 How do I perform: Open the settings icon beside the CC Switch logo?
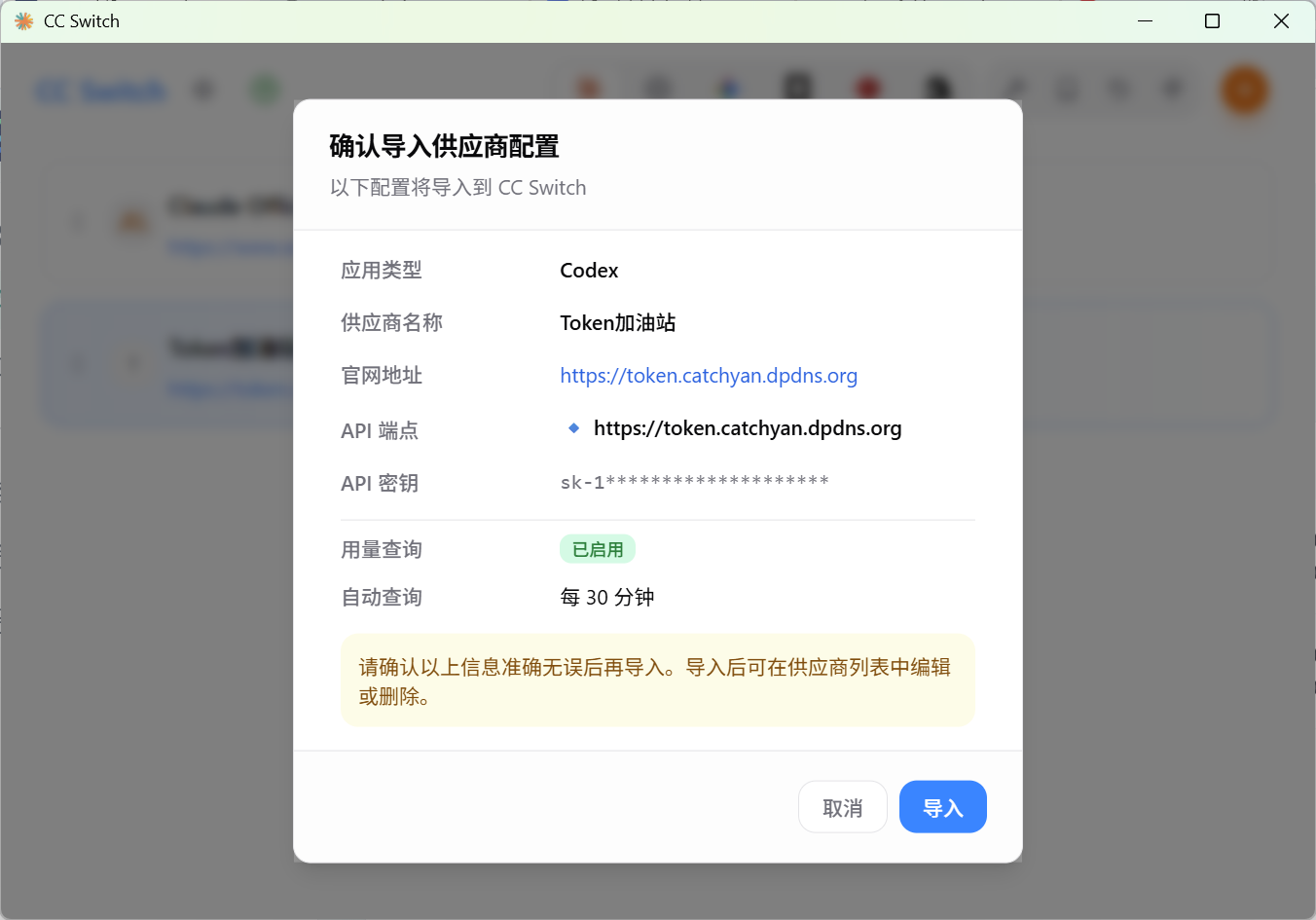pyautogui.click(x=203, y=89)
